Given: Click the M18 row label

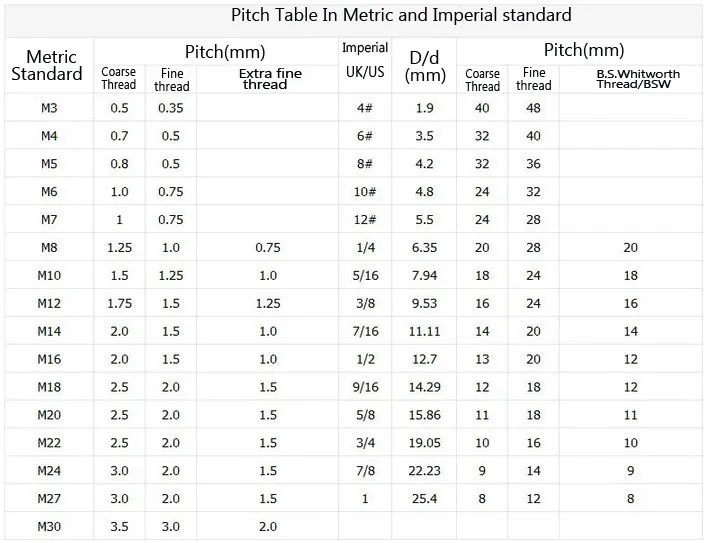Looking at the screenshot, I should pos(49,387).
